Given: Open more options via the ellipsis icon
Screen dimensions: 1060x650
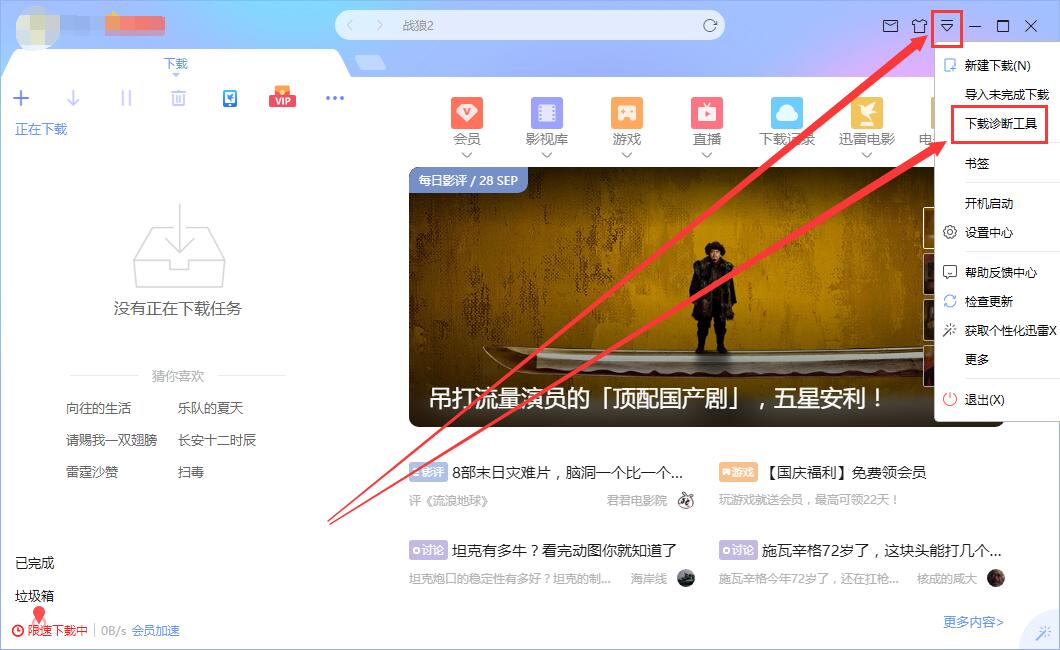Looking at the screenshot, I should coord(335,97).
